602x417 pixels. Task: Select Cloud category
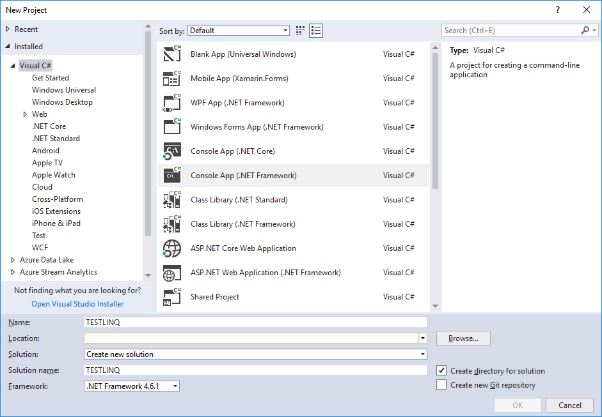(42, 187)
